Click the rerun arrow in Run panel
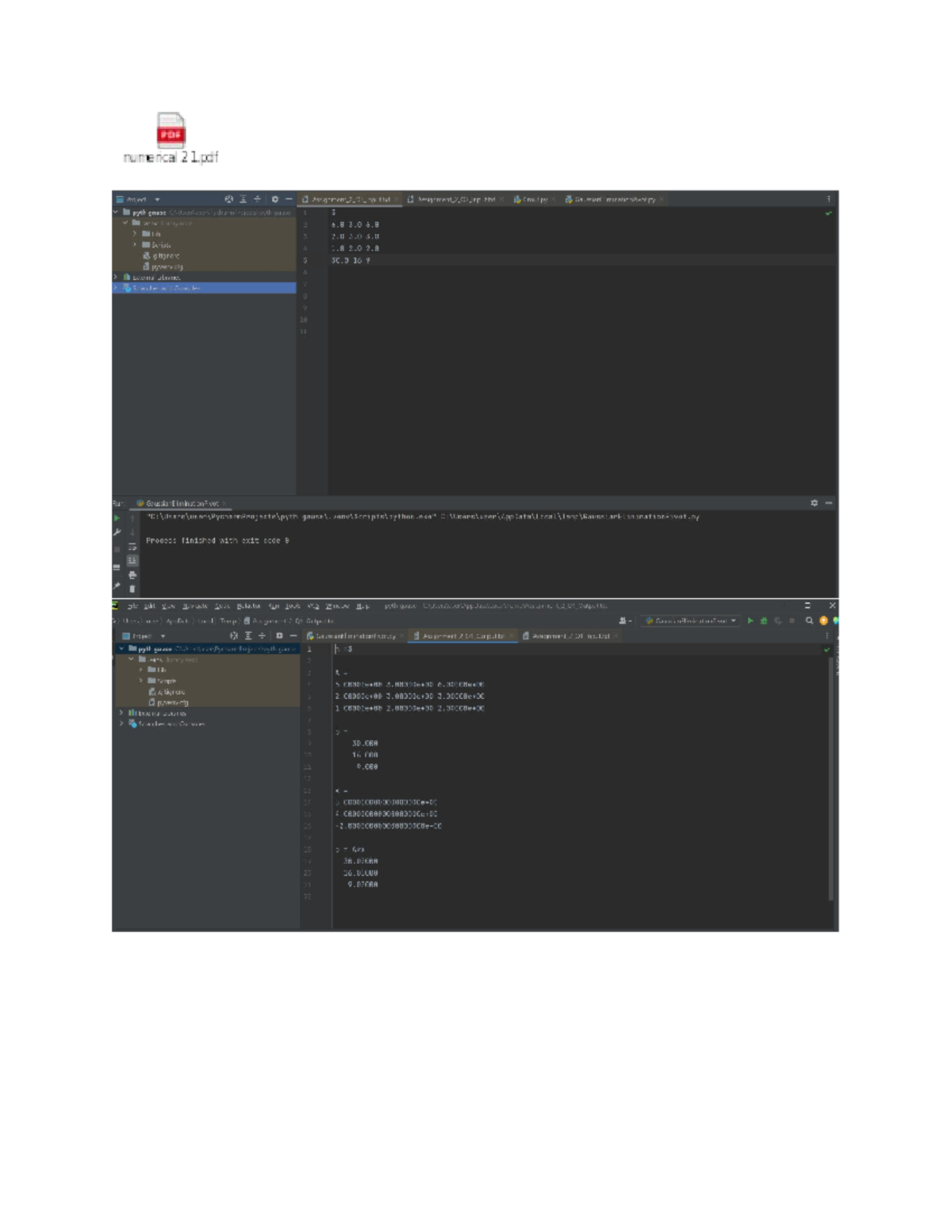This screenshot has height=1232, width=952. click(117, 518)
